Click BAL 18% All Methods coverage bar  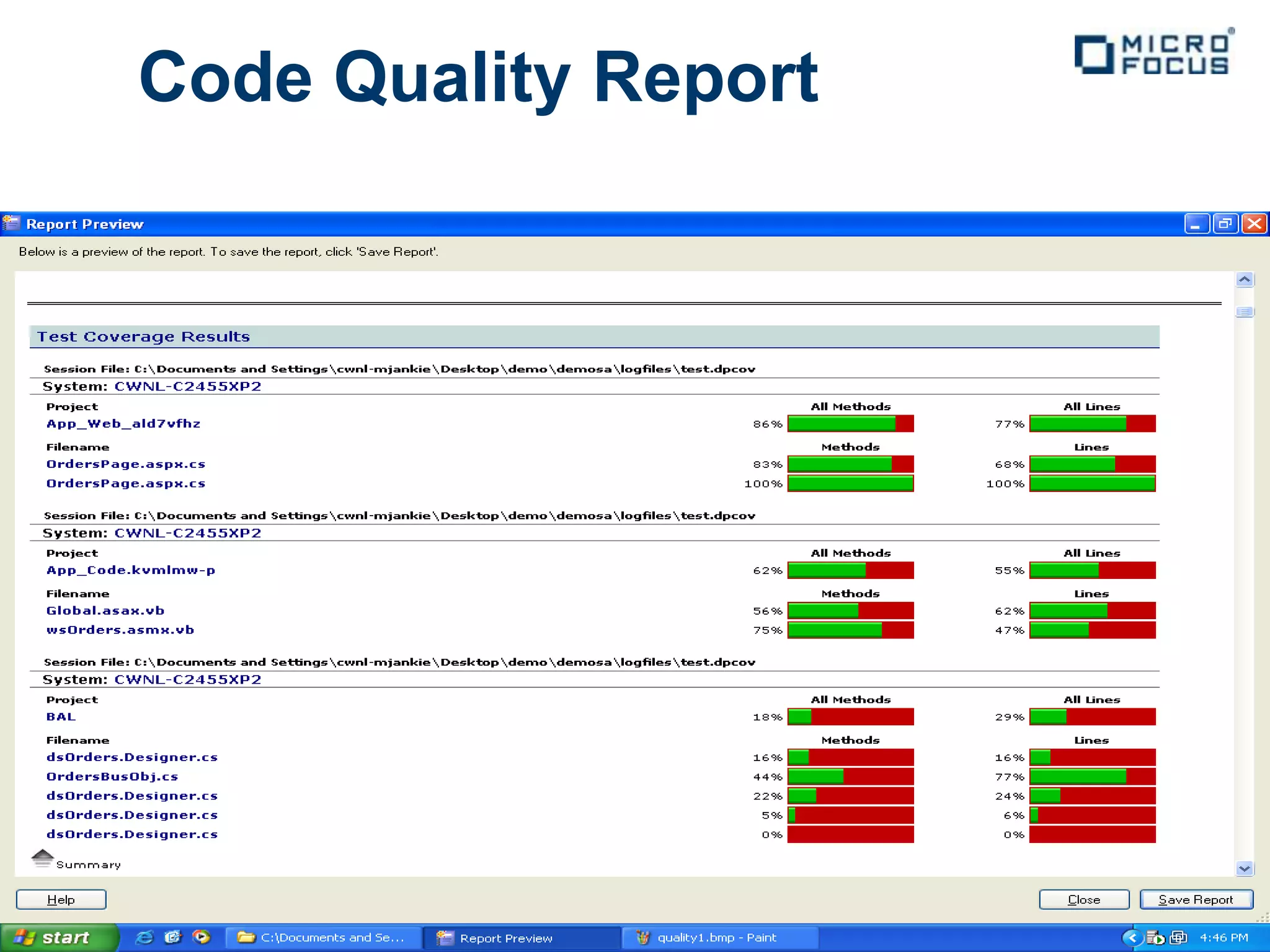coord(851,717)
